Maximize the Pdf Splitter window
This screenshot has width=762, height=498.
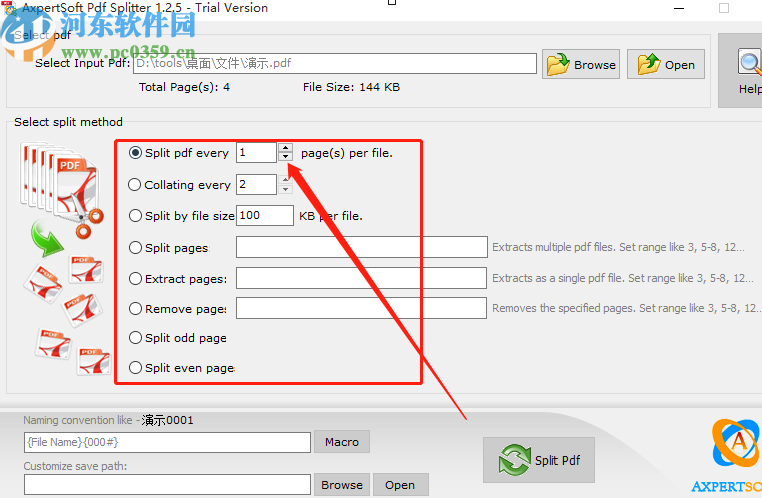click(x=724, y=8)
